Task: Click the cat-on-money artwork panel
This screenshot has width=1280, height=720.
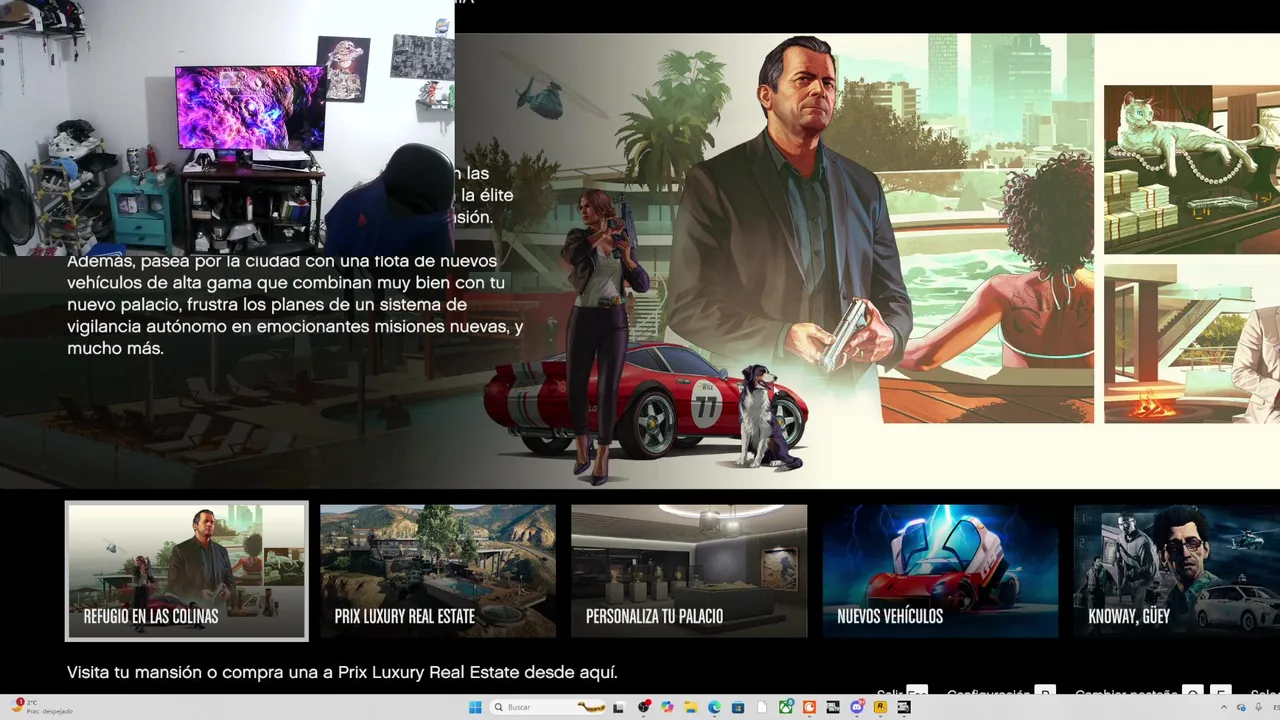Action: pyautogui.click(x=1192, y=169)
